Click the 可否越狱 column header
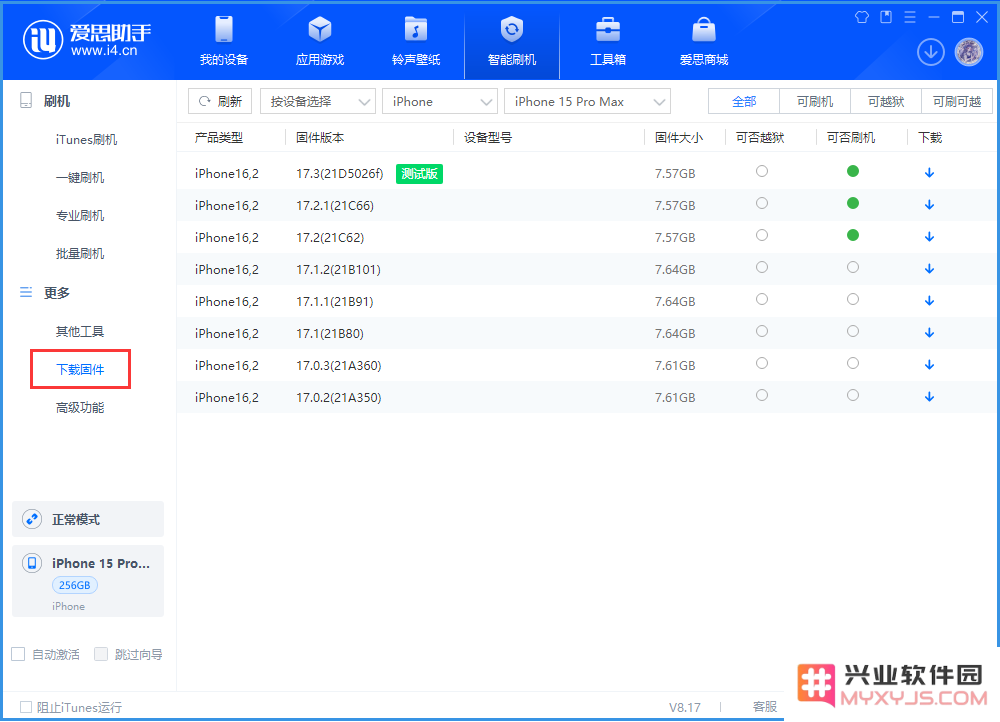Viewport: 1000px width, 722px height. click(760, 138)
